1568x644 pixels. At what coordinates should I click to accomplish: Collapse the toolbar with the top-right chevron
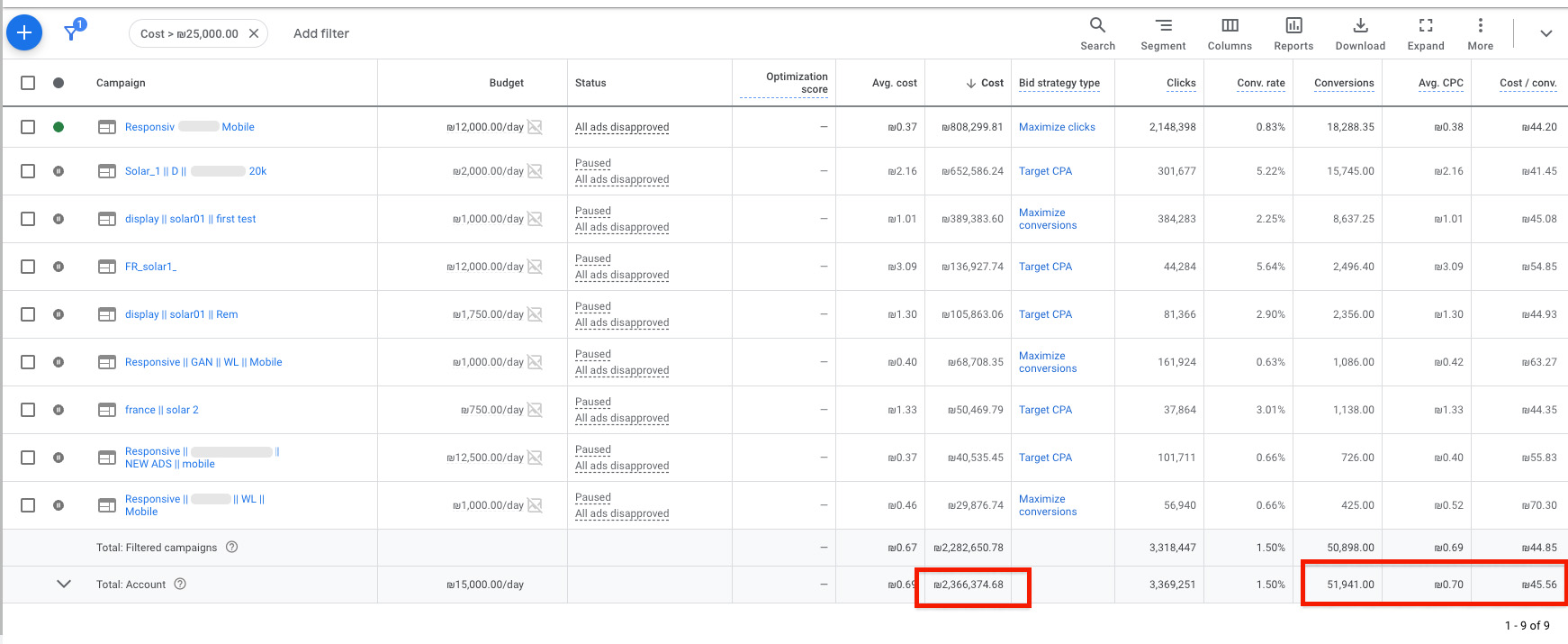(x=1545, y=33)
